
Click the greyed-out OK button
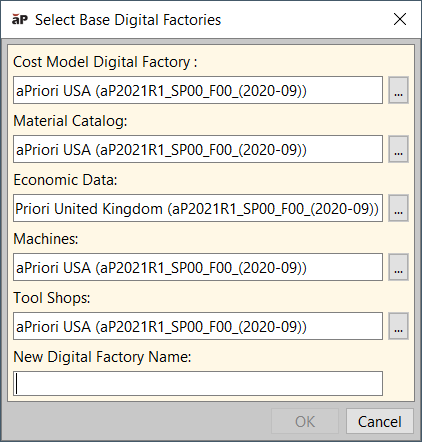coord(305,421)
